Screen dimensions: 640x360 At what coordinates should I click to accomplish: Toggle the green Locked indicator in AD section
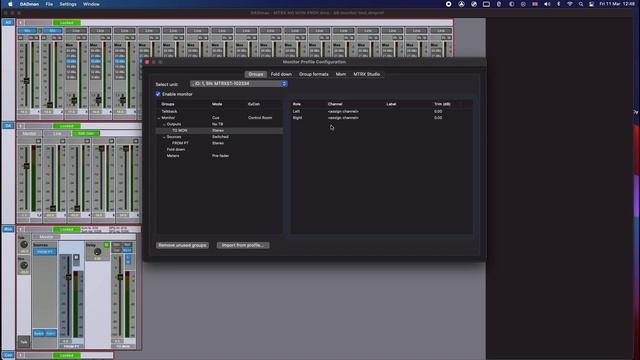[x=67, y=23]
